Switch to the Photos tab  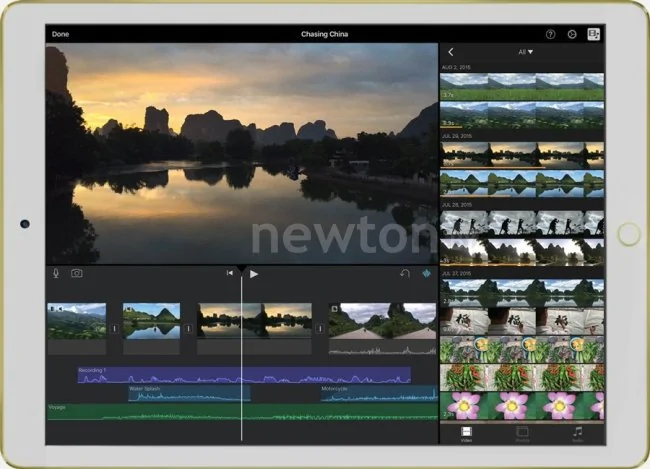click(x=522, y=434)
